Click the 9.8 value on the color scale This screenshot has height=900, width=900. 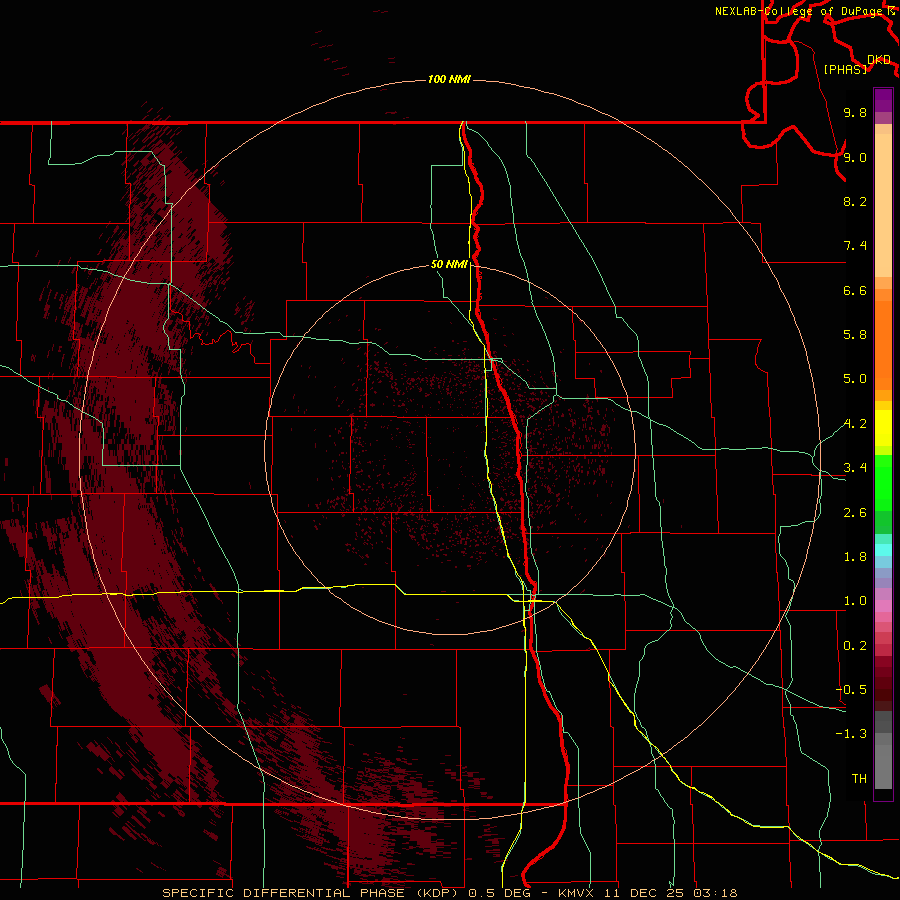click(855, 112)
